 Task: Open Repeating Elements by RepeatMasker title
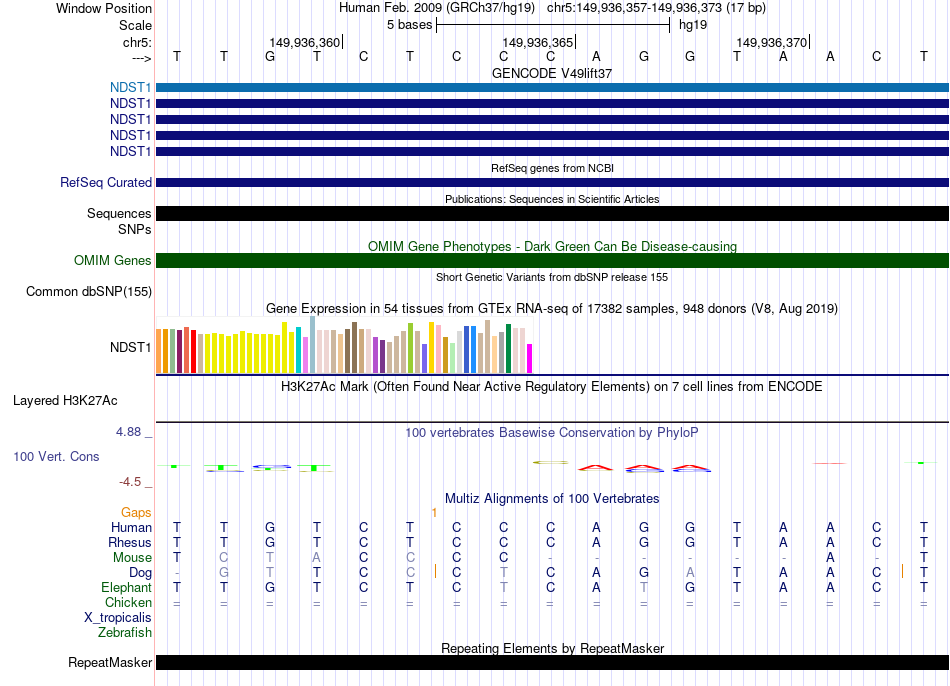point(553,648)
